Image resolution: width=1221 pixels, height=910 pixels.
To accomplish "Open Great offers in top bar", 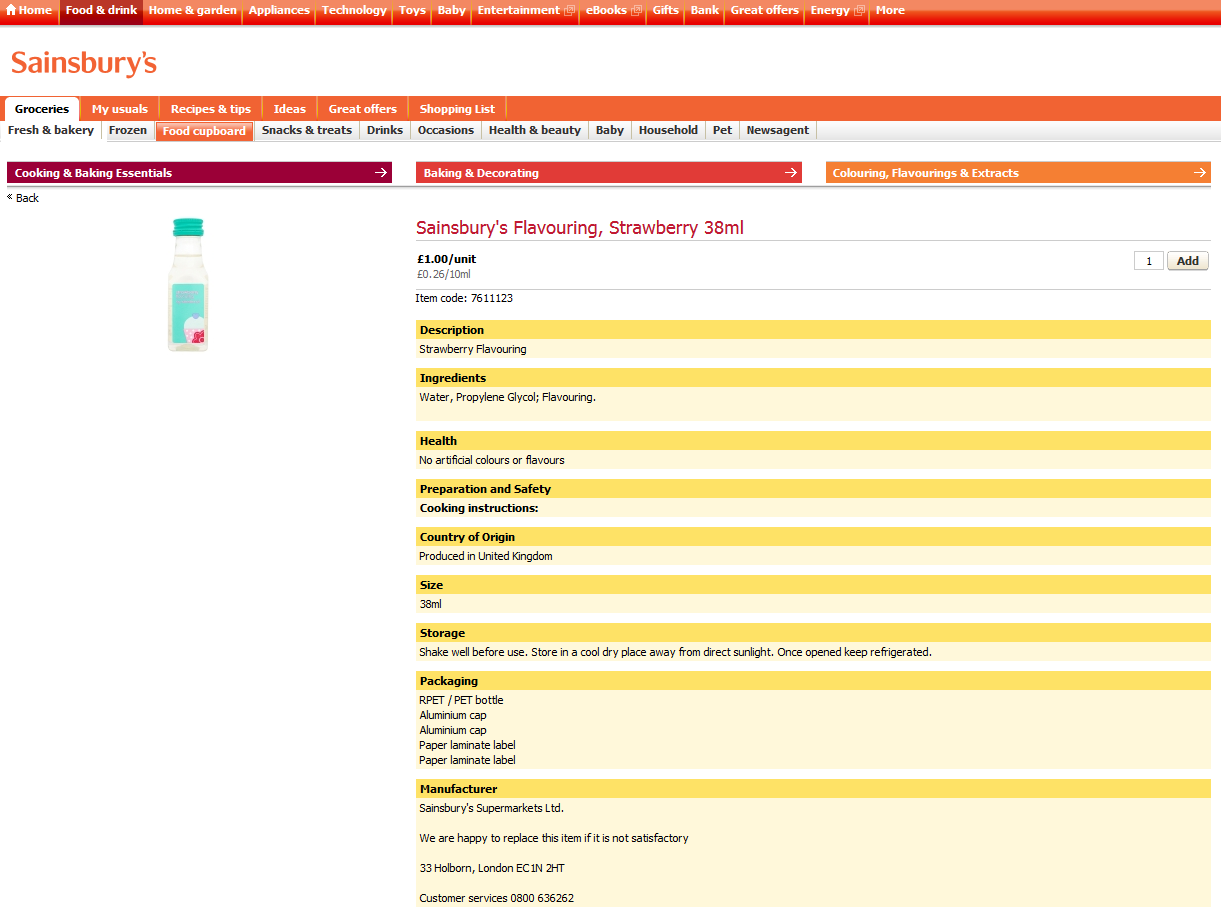I will click(x=765, y=10).
